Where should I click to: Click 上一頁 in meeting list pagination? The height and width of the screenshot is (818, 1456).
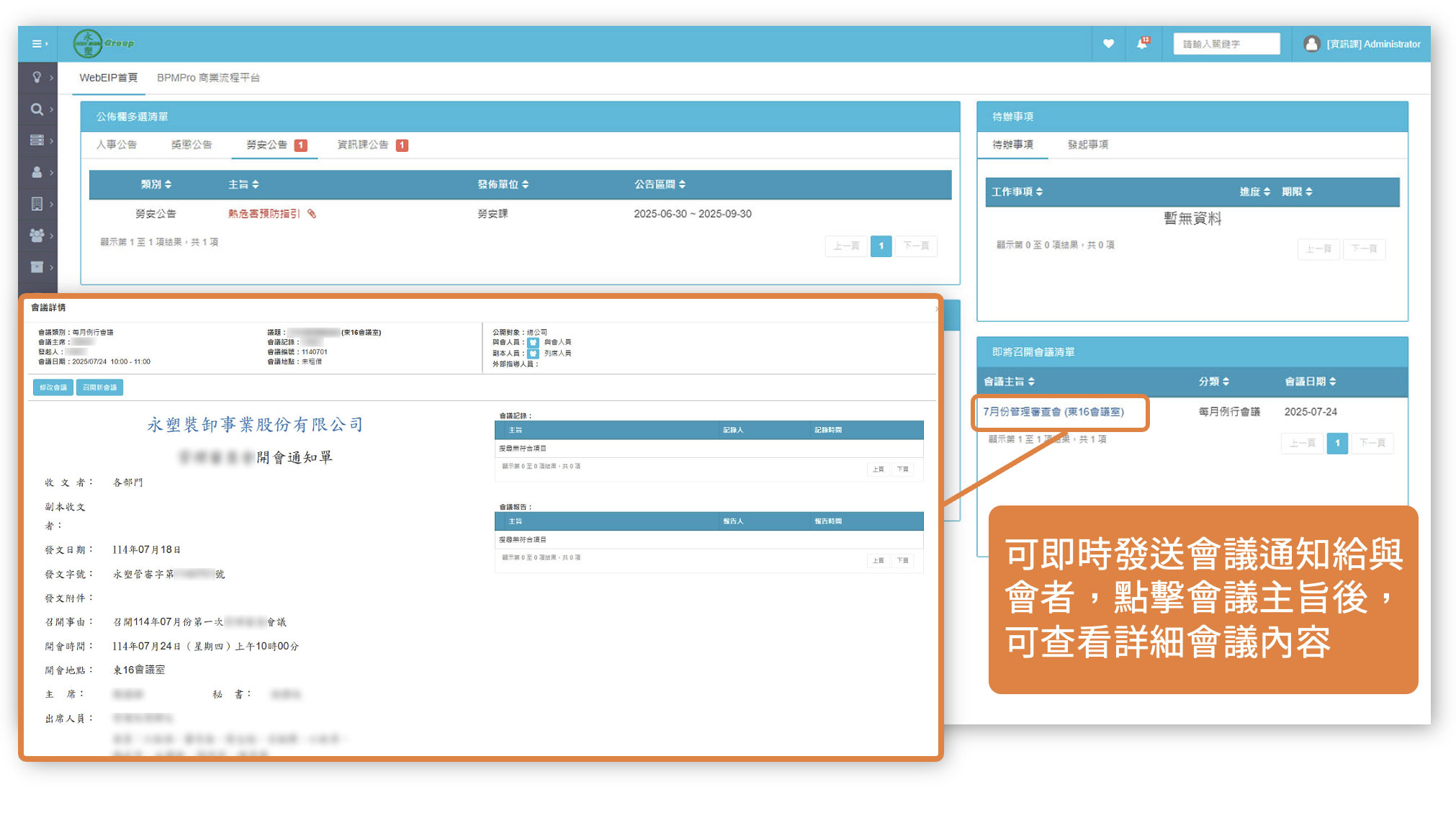(1302, 443)
